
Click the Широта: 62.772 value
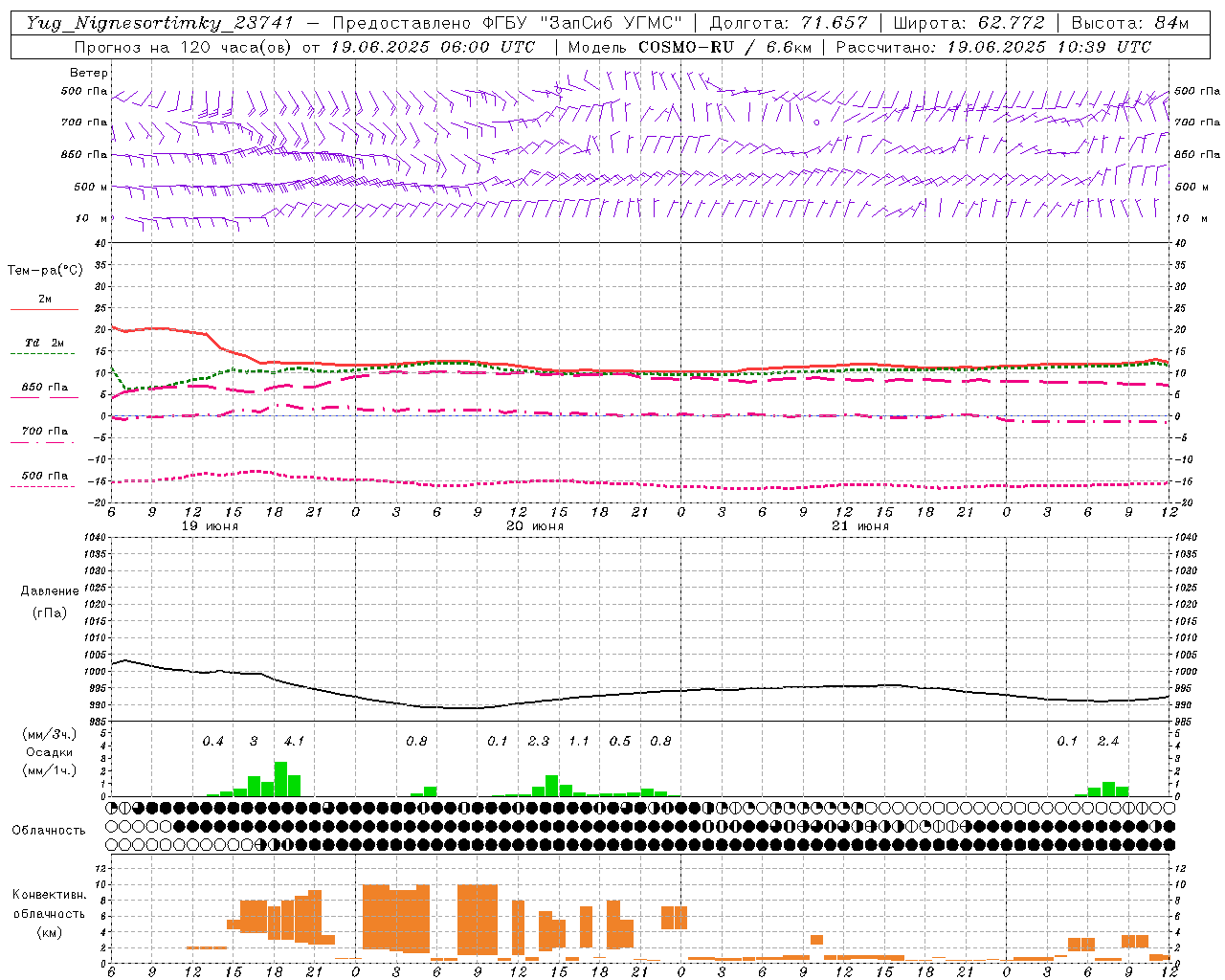click(969, 23)
